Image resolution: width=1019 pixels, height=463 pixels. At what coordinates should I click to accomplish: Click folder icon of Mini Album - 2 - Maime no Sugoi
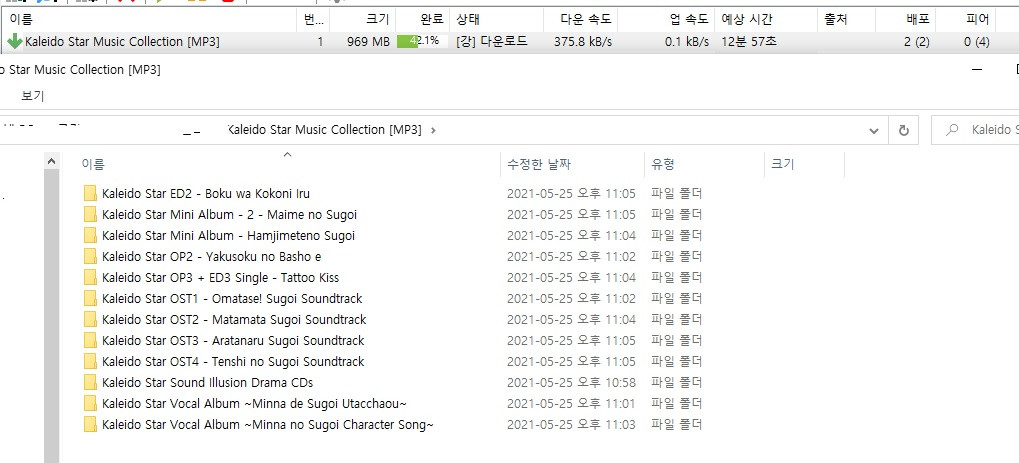(x=90, y=215)
